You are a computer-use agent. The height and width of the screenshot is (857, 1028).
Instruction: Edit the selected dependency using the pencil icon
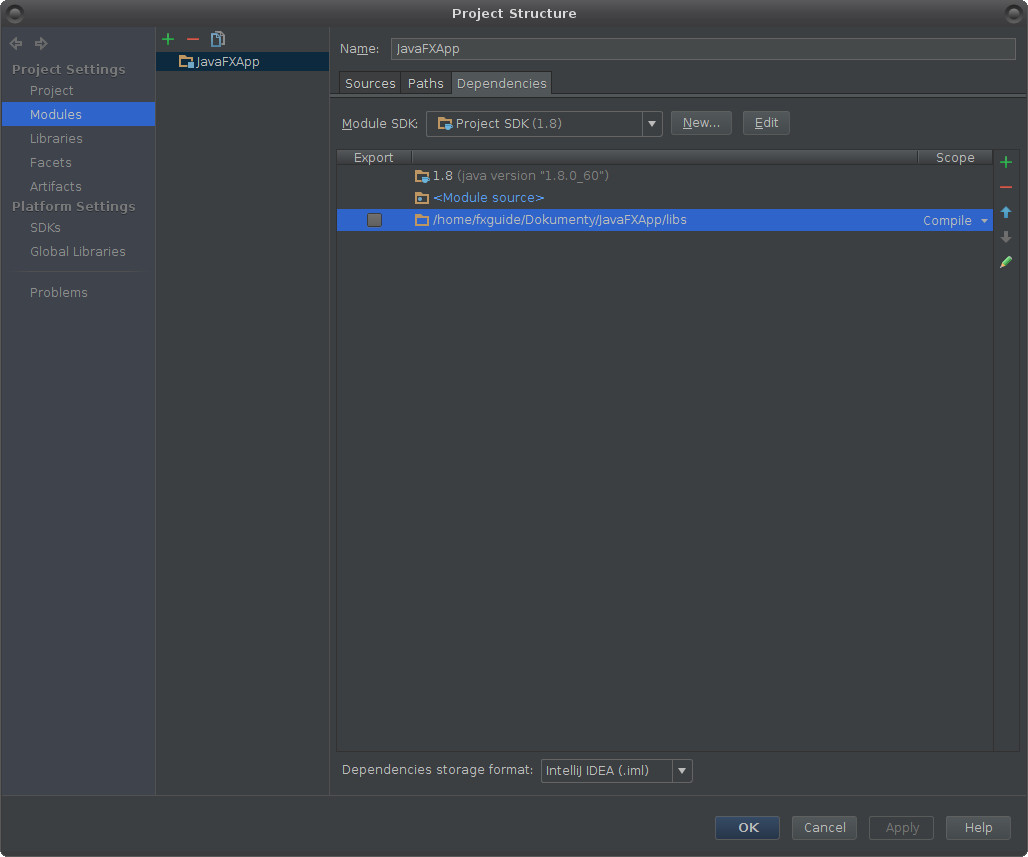click(x=1006, y=262)
